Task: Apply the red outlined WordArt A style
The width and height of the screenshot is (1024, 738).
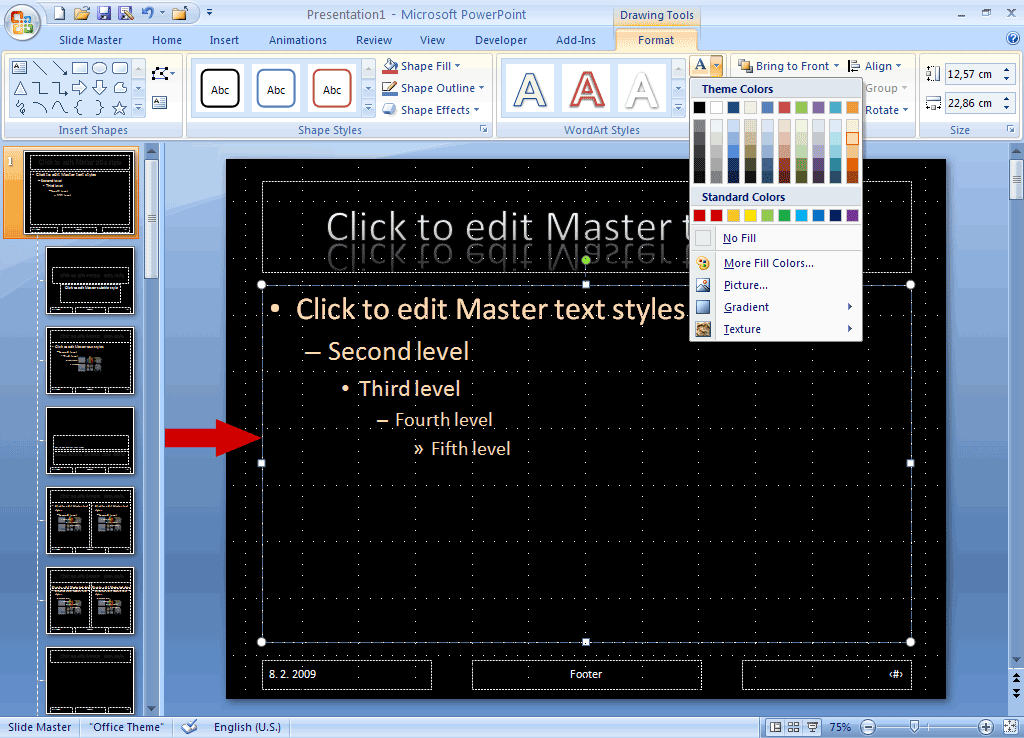Action: (586, 89)
